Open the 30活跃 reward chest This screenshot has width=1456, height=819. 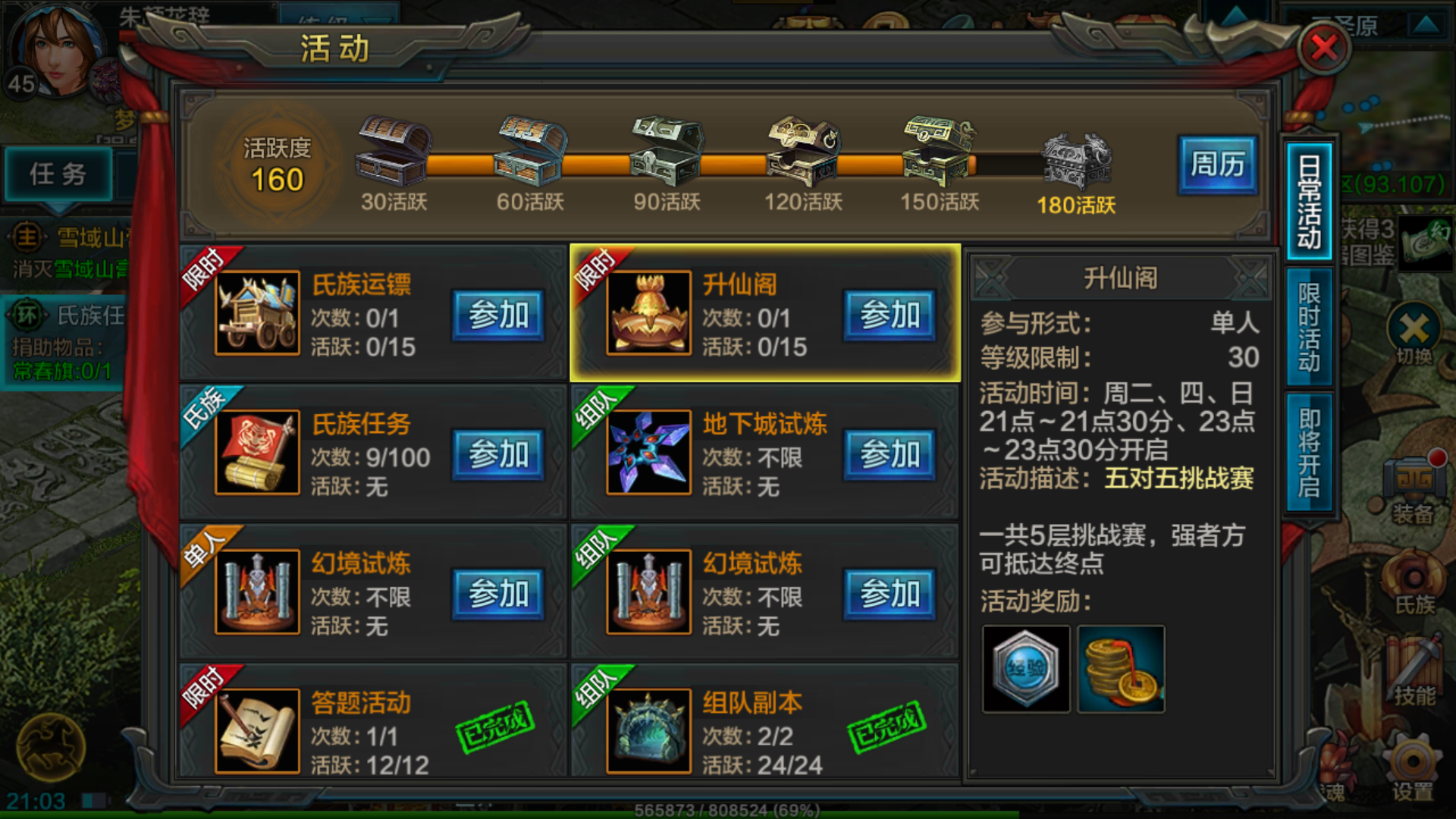coord(394,150)
